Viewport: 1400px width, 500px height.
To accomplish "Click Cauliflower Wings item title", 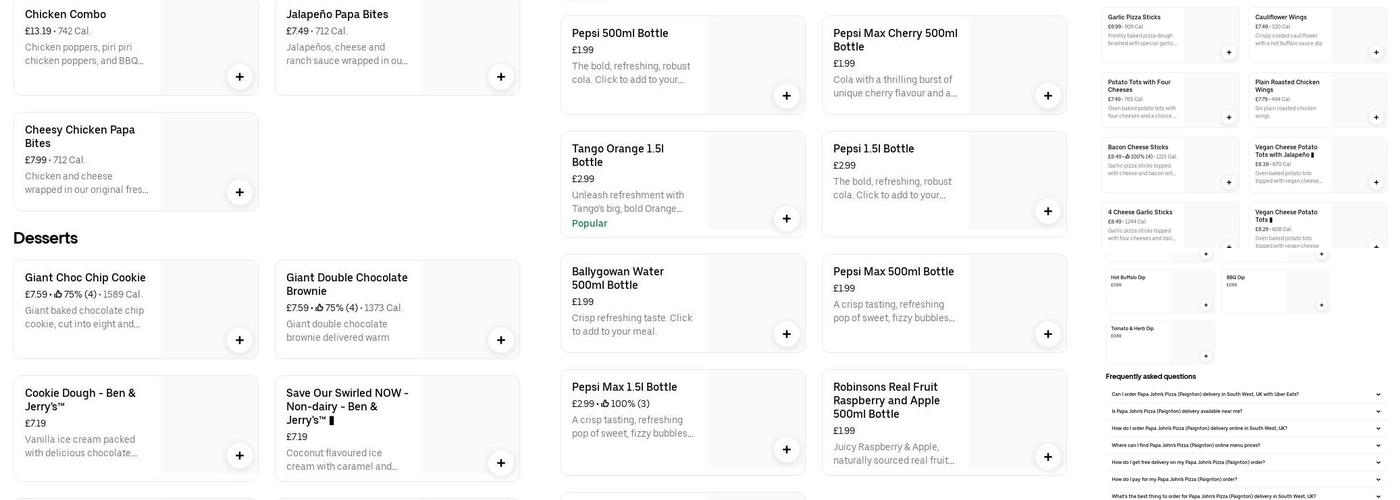I will [1281, 17].
